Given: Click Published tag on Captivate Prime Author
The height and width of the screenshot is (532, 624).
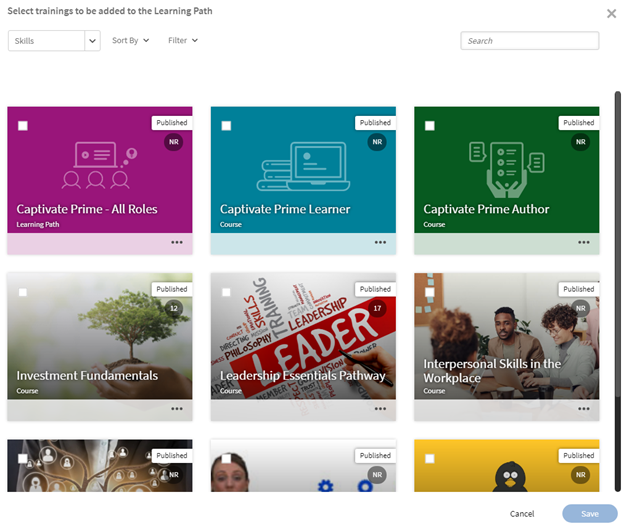Looking at the screenshot, I should (579, 123).
